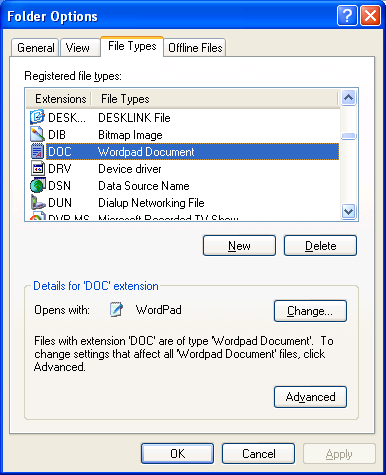Click the 'DESK...' extension text
Image resolution: width=386 pixels, height=475 pixels.
(67, 118)
